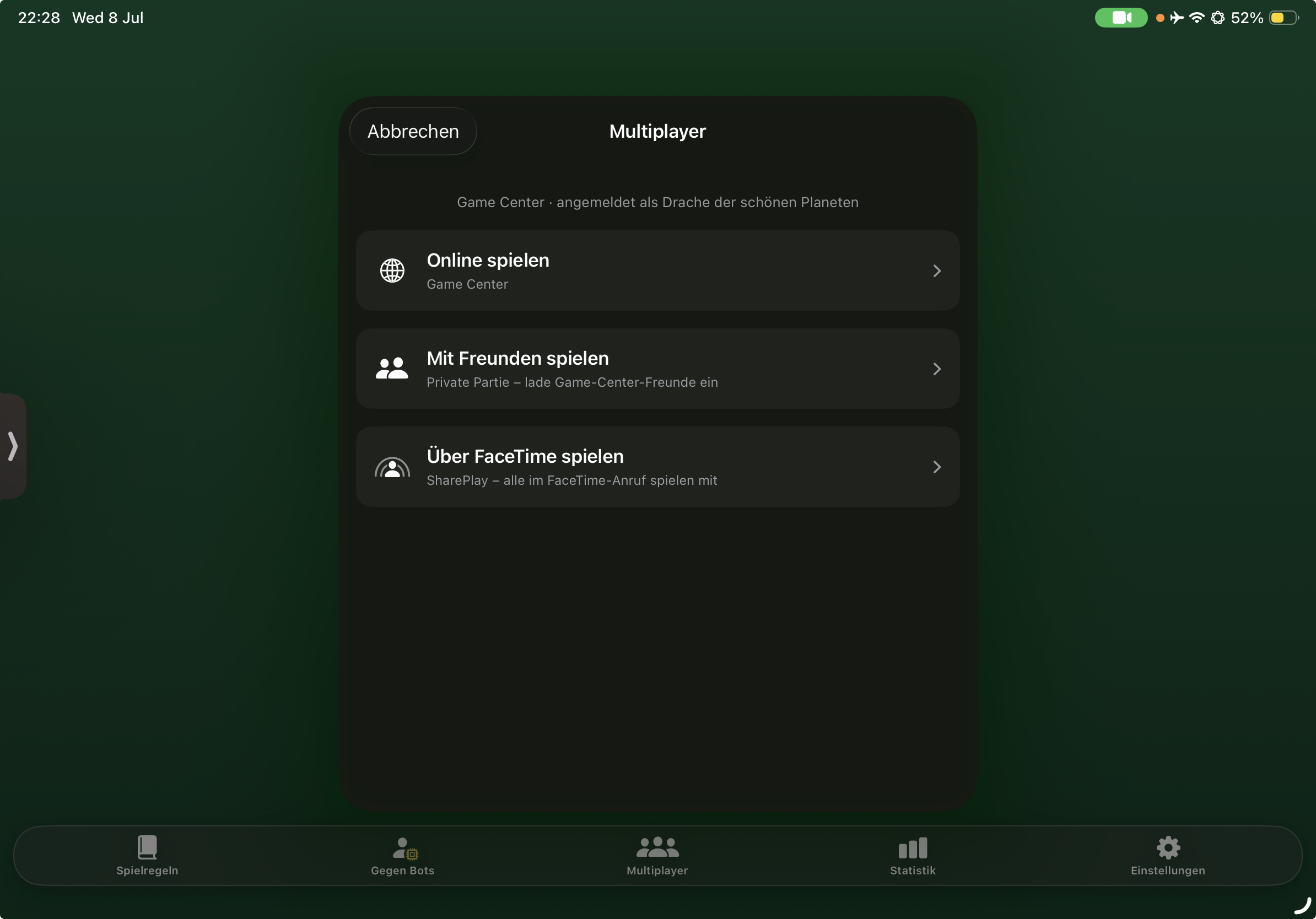Screen dimensions: 1316x919
Task: Click the SharePlay icon for Über FaceTime spielen
Action: [x=392, y=467]
